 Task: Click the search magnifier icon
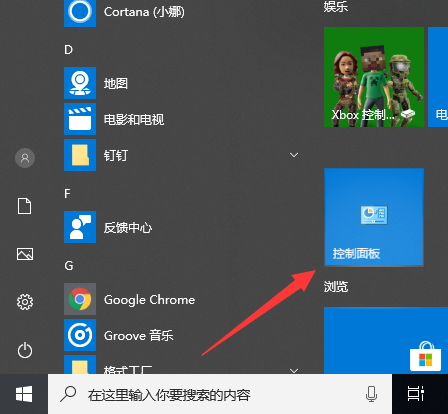tap(68, 394)
